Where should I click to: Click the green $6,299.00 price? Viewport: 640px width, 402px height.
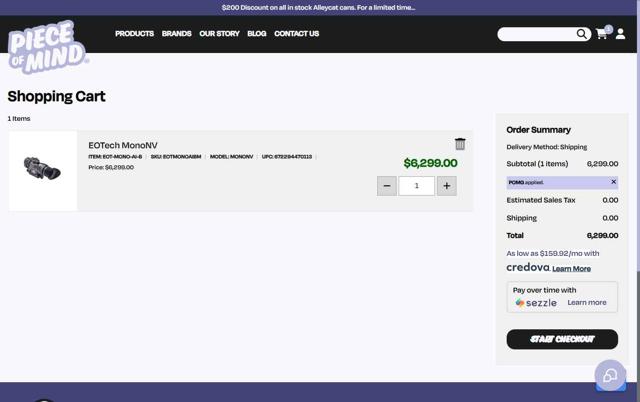(x=431, y=163)
